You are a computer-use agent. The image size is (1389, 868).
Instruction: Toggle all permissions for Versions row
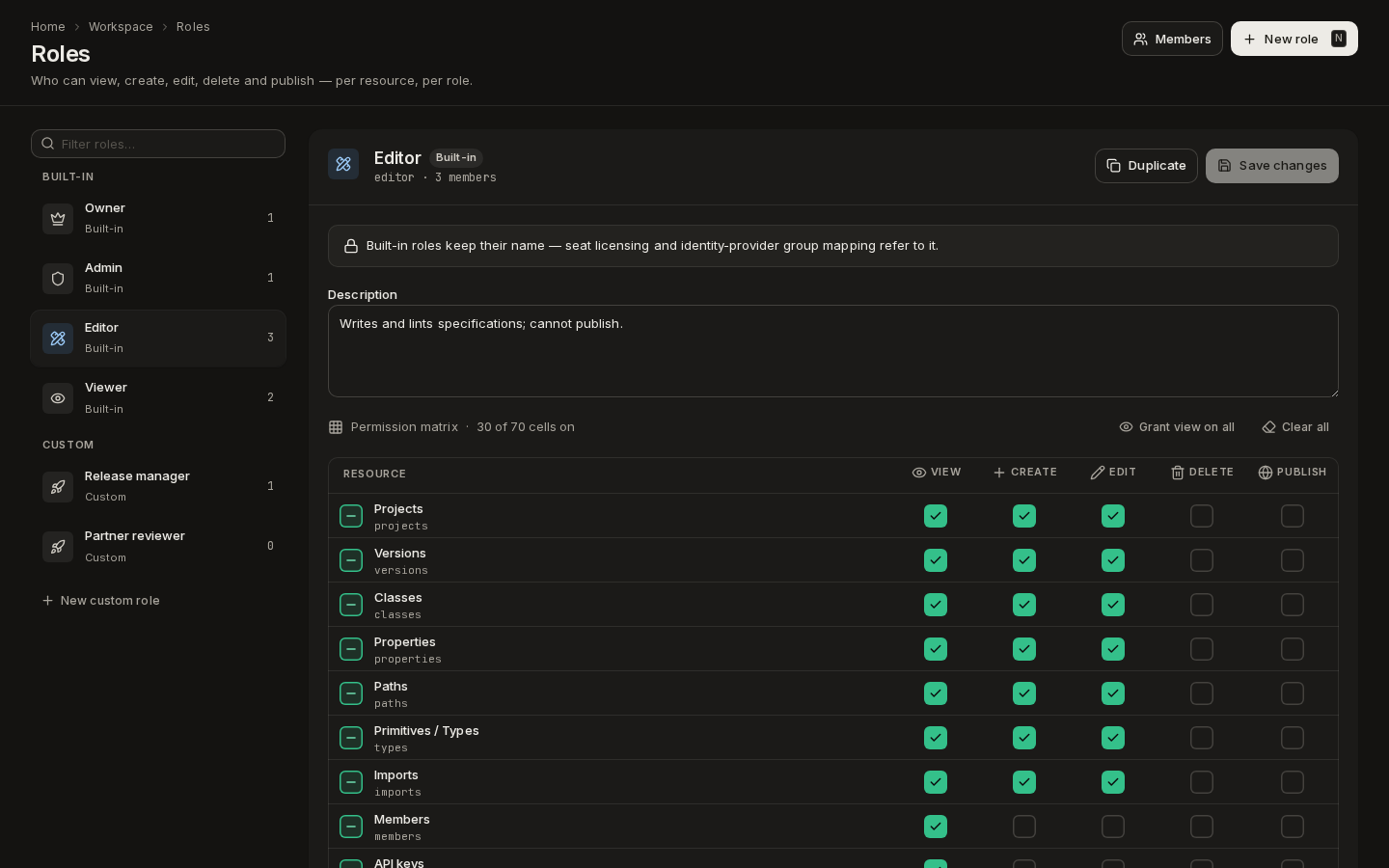(x=351, y=560)
